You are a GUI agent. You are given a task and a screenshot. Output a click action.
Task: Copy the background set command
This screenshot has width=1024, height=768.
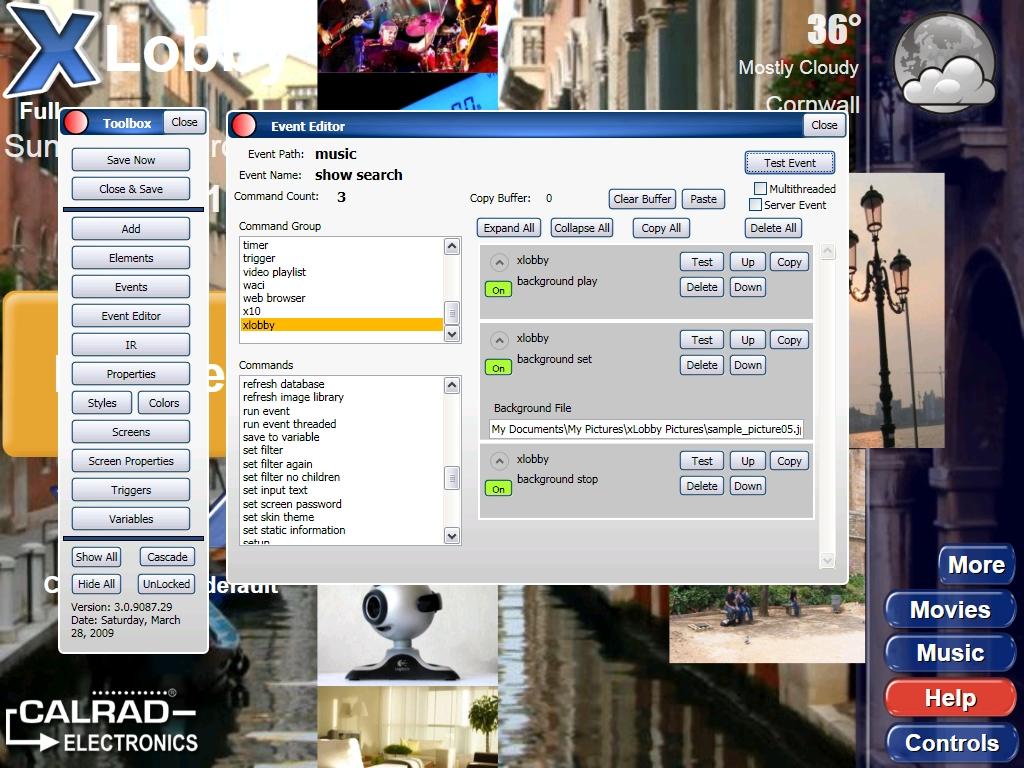point(789,340)
